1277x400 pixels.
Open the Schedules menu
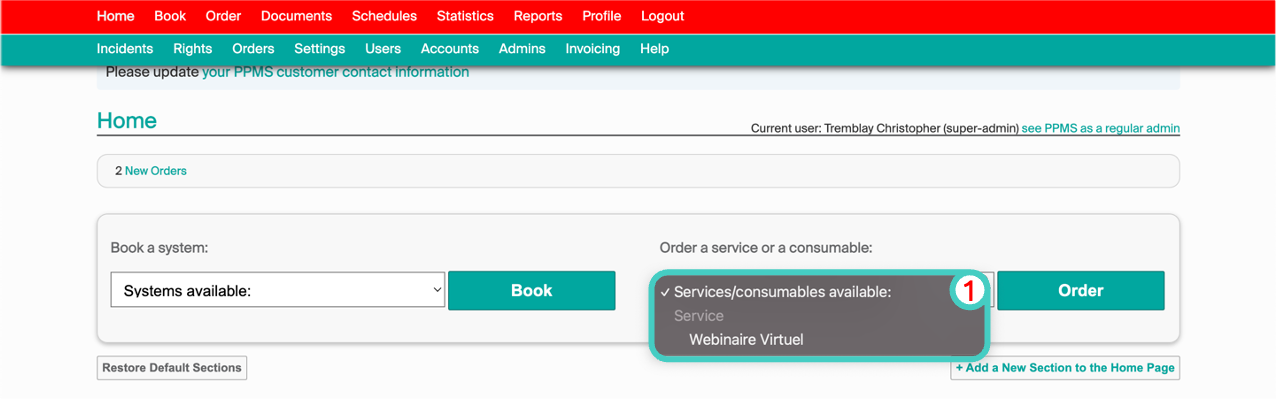[x=384, y=16]
